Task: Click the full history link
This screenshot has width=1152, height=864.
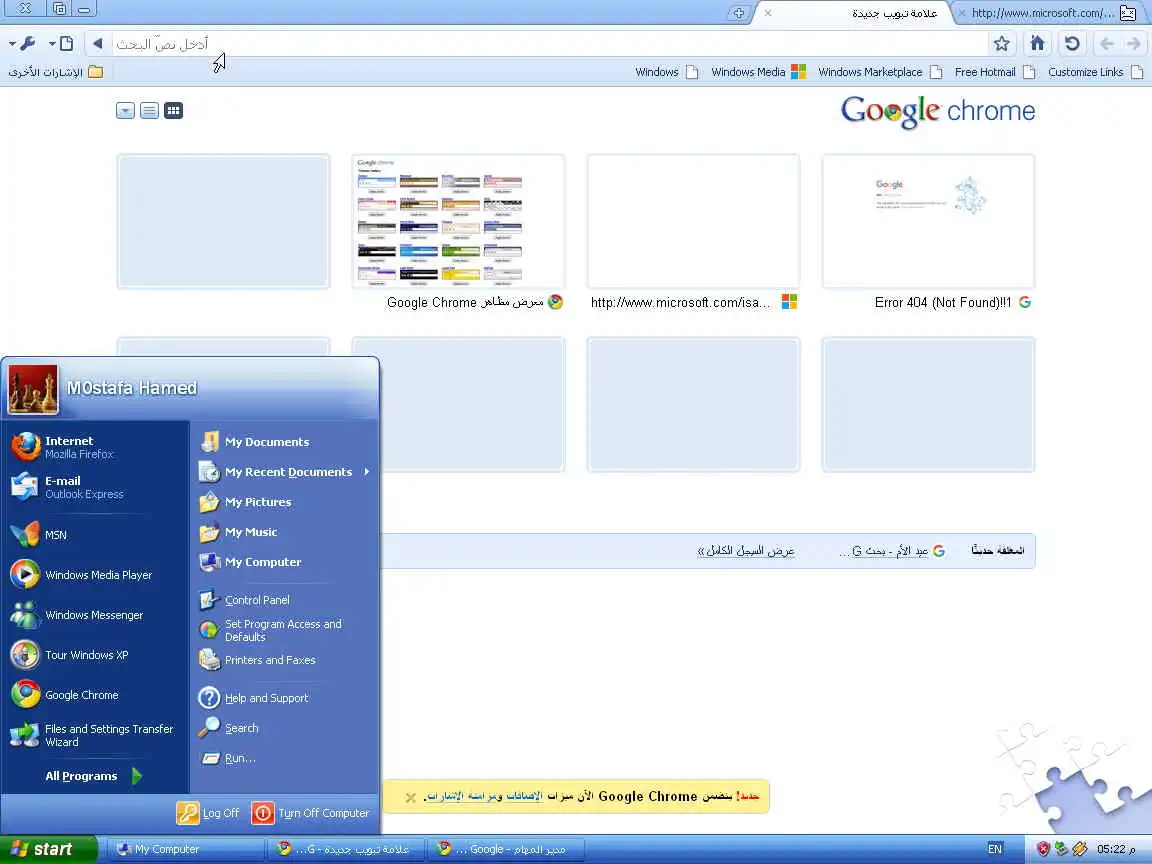Action: 746,551
